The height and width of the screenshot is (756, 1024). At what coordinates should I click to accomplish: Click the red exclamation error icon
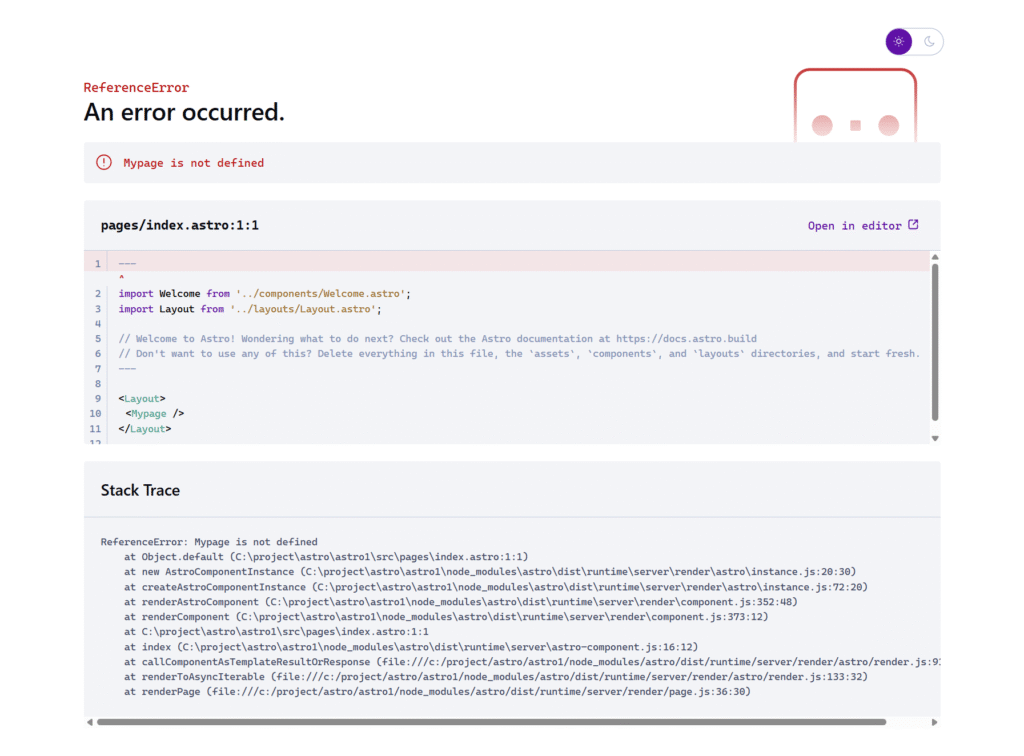104,162
